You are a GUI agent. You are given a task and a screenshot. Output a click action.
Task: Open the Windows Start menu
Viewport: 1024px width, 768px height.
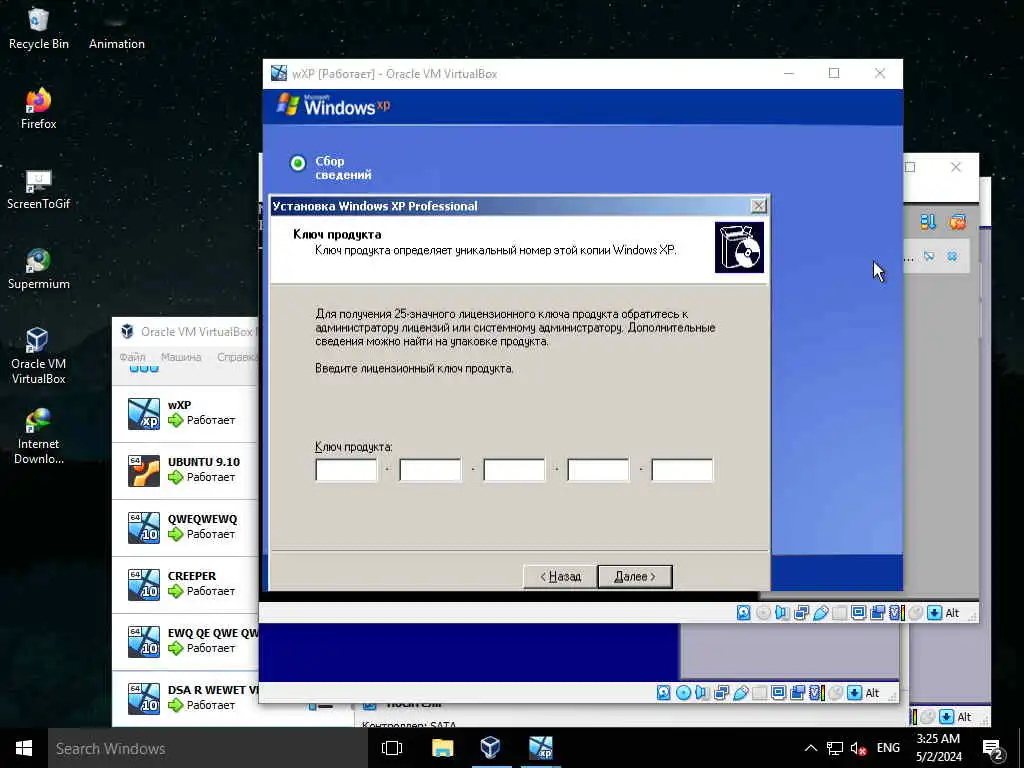pyautogui.click(x=24, y=748)
